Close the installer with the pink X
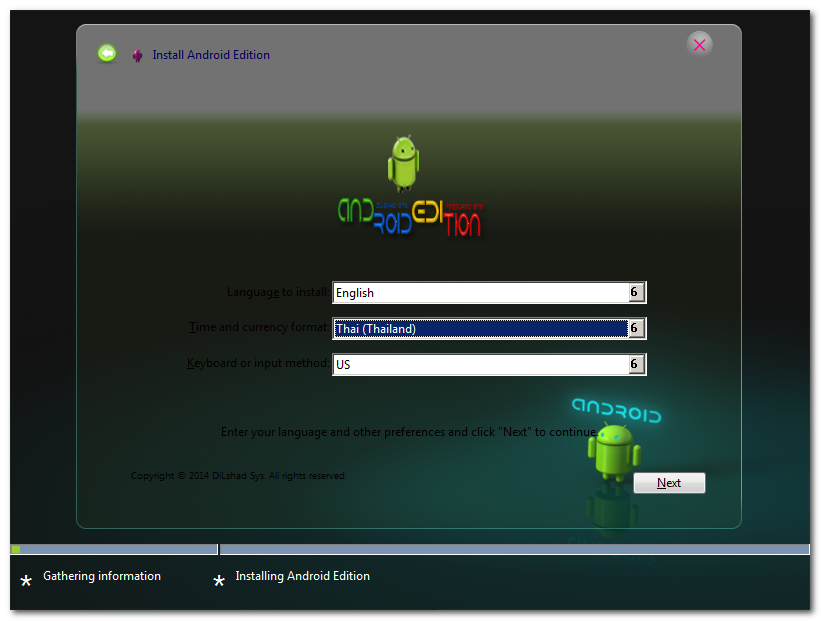Screen dimensions: 821x621 [700, 45]
